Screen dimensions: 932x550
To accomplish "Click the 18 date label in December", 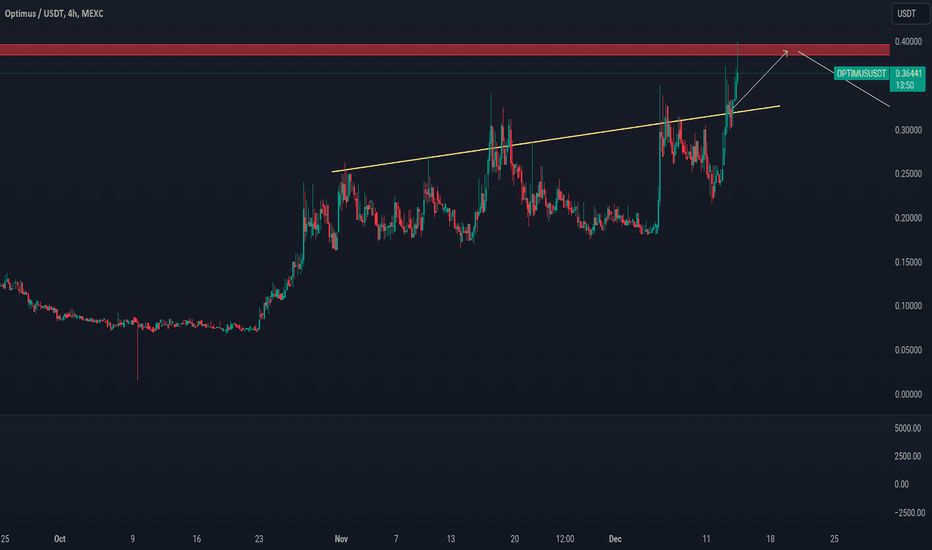I will [770, 539].
